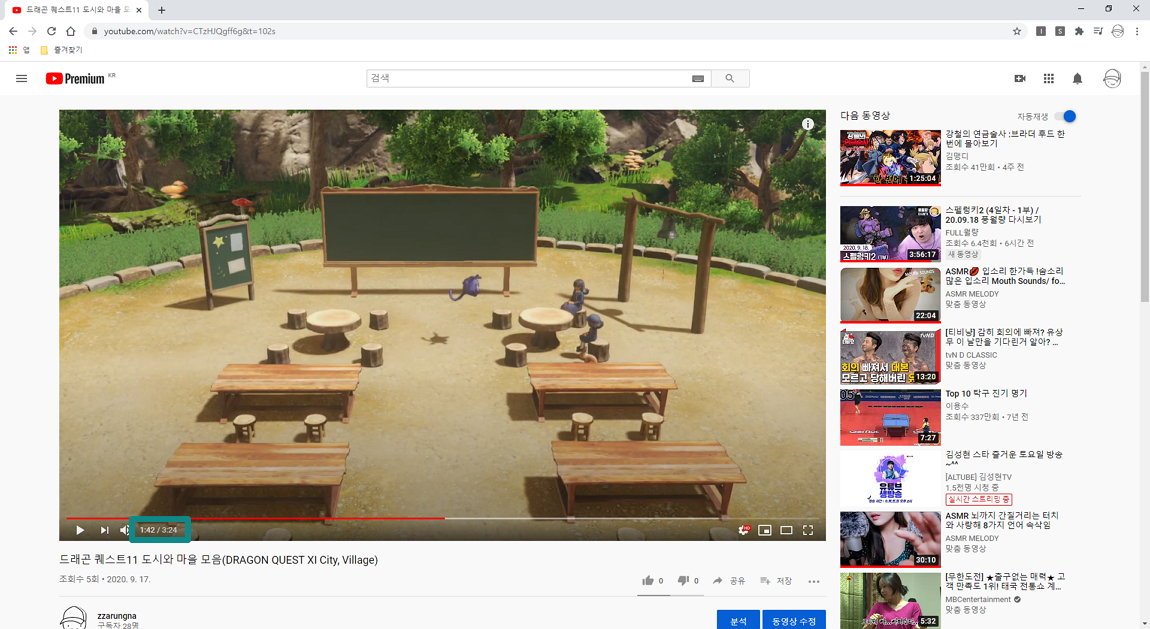
Task: Toggle the 자동재생 autoplay switch
Action: point(1066,117)
